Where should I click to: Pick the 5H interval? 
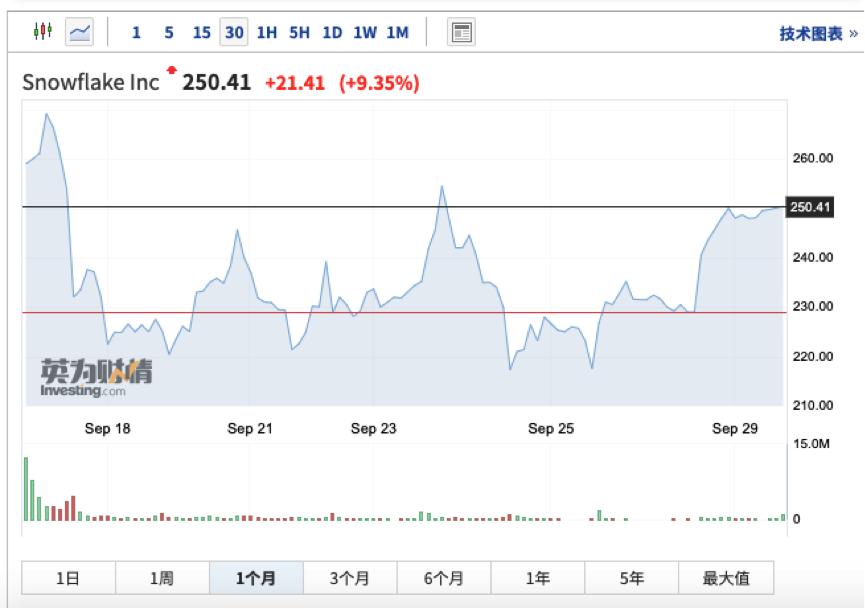(300, 33)
